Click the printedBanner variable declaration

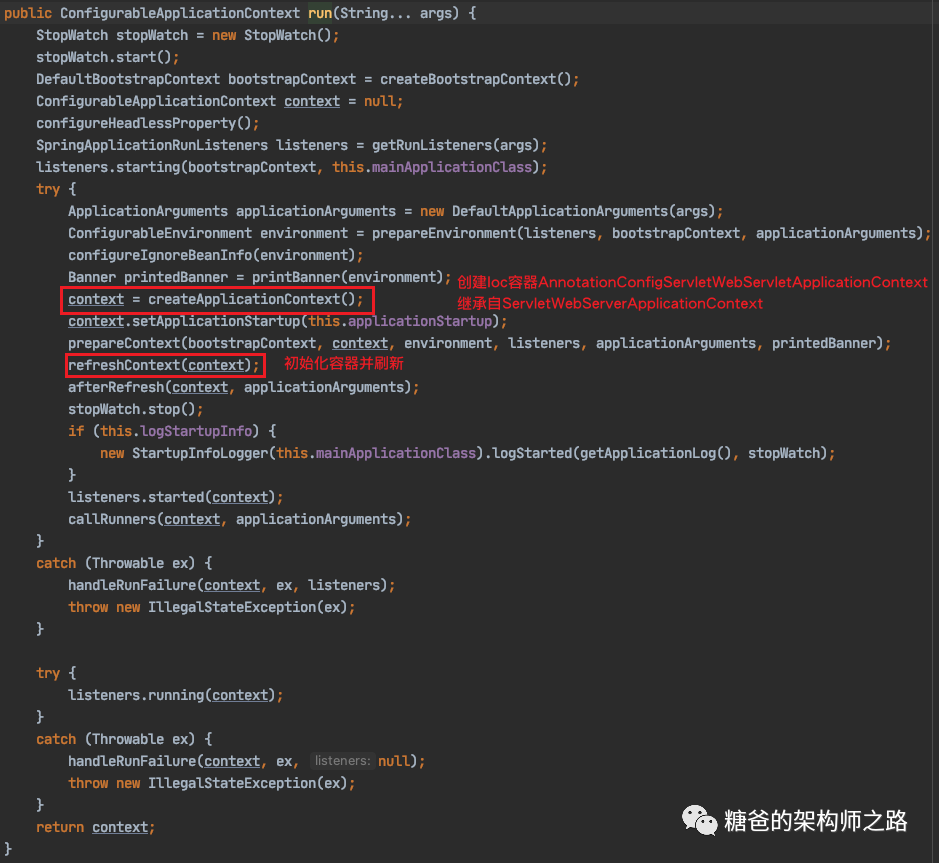[175, 277]
